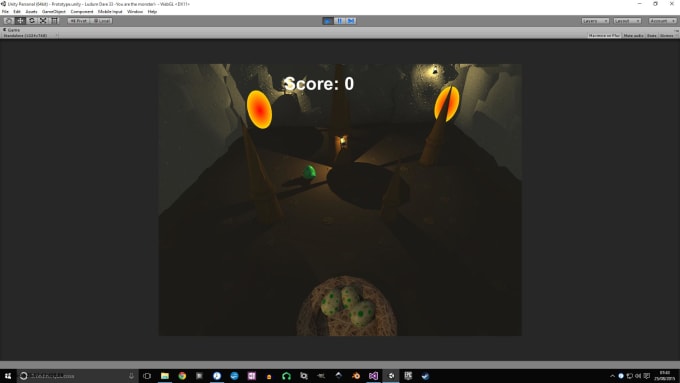Screen dimensions: 680x383
Task: Open the File menu
Action: tap(5, 12)
